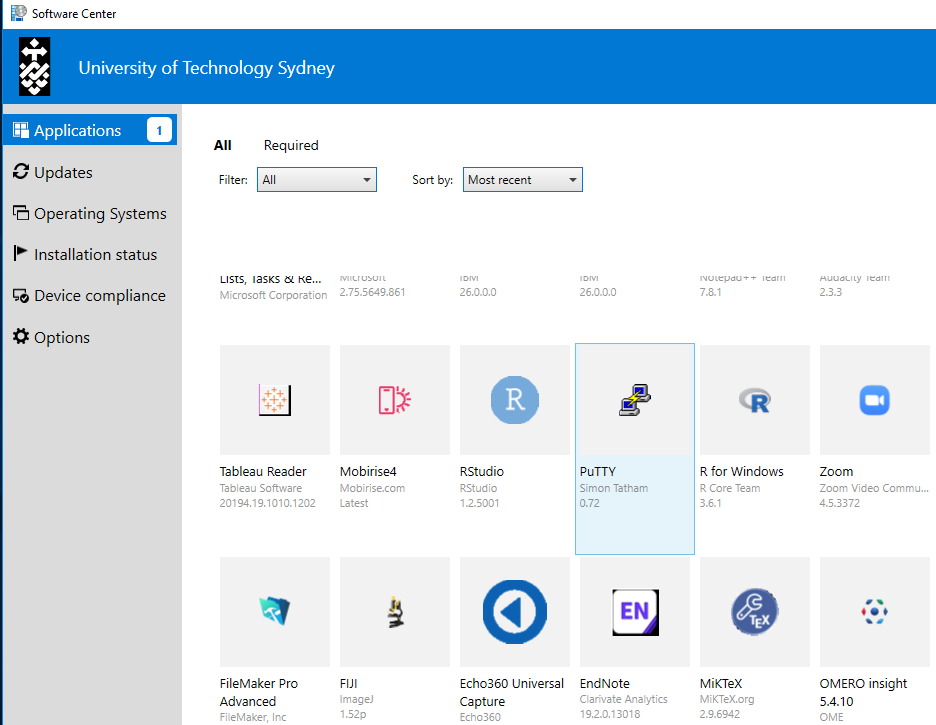Switch to the Required tab

(291, 145)
